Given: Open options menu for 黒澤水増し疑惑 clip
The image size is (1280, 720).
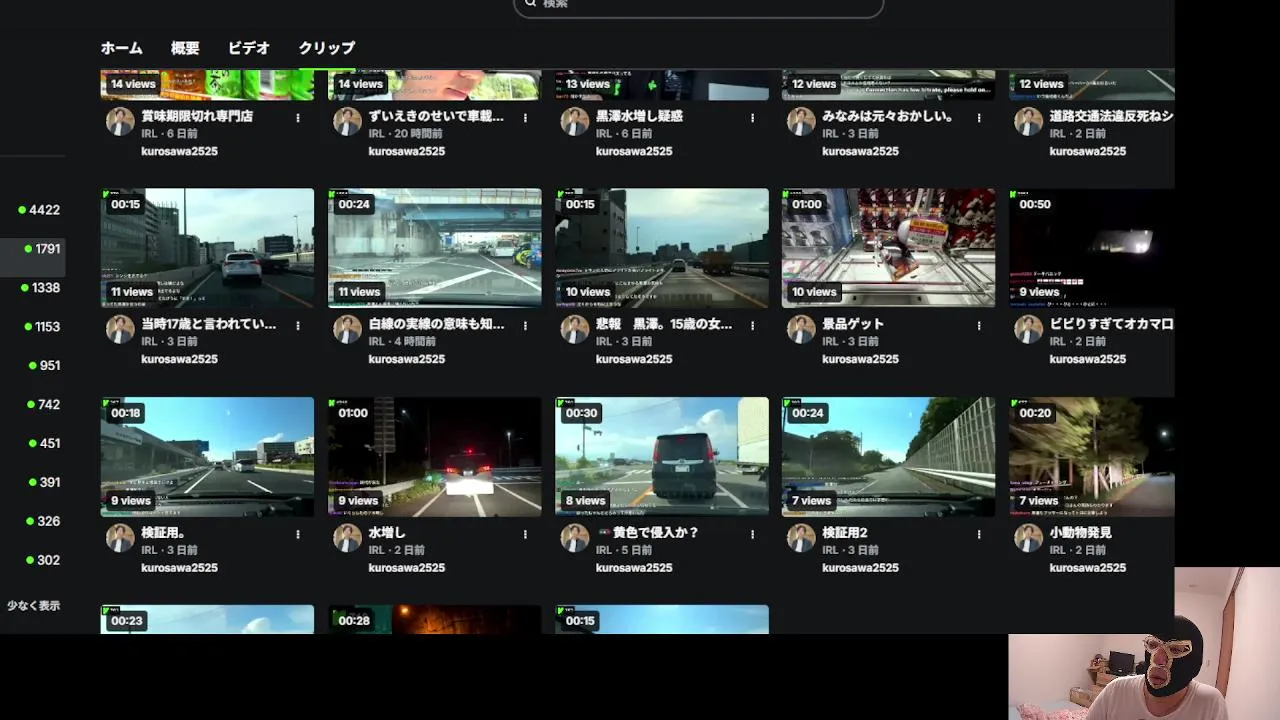Looking at the screenshot, I should coord(752,117).
